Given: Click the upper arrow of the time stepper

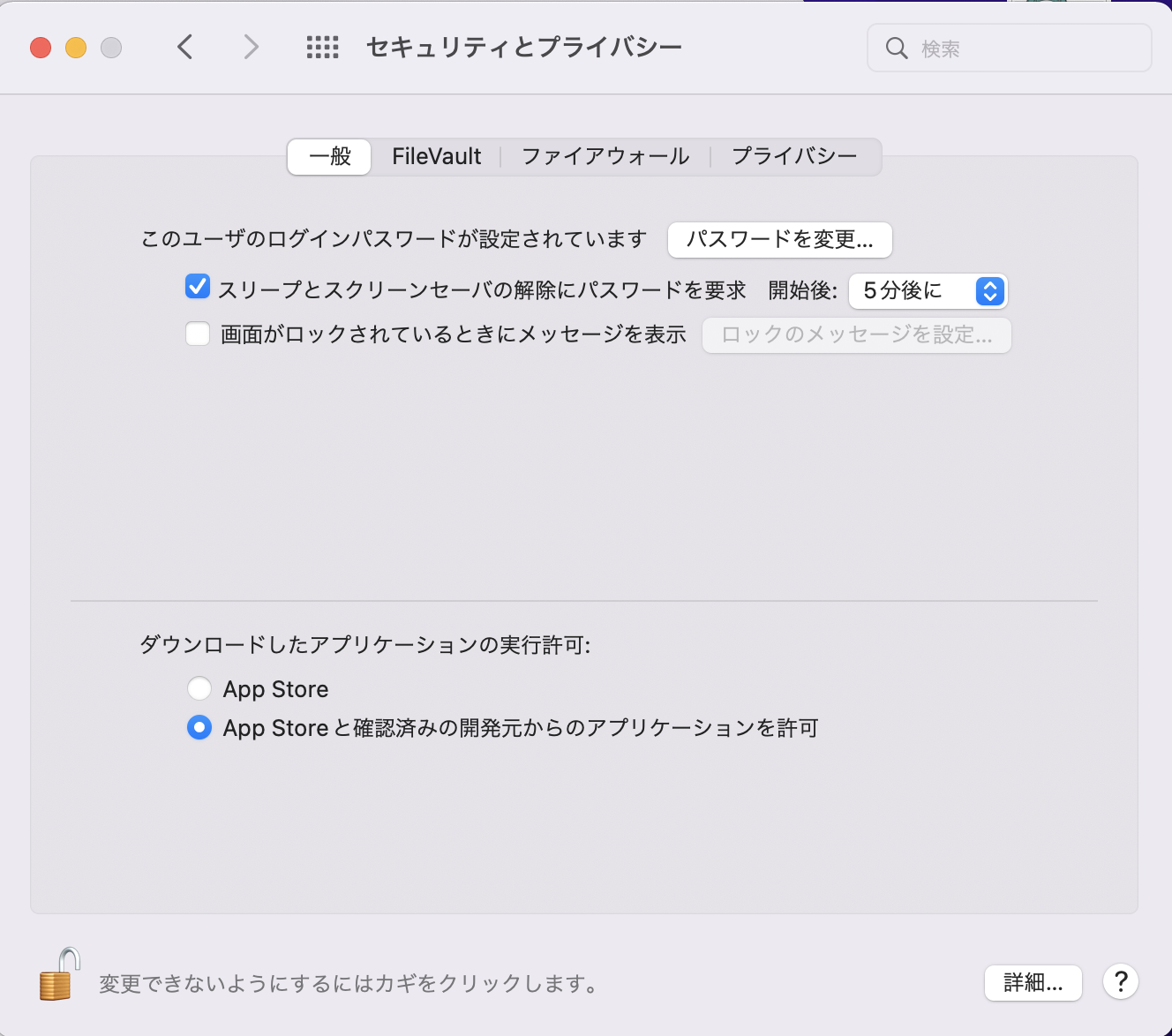Looking at the screenshot, I should pos(990,285).
